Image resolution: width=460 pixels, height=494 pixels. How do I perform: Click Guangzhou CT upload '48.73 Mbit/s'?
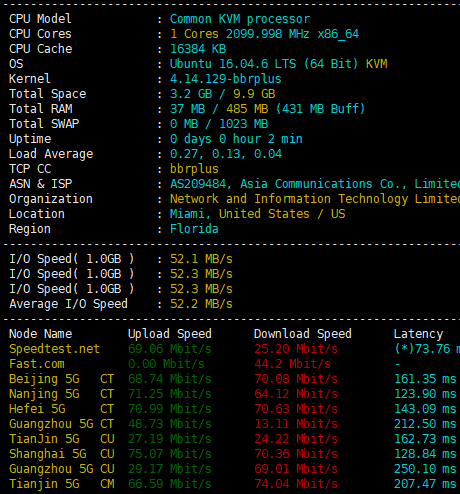(x=170, y=424)
